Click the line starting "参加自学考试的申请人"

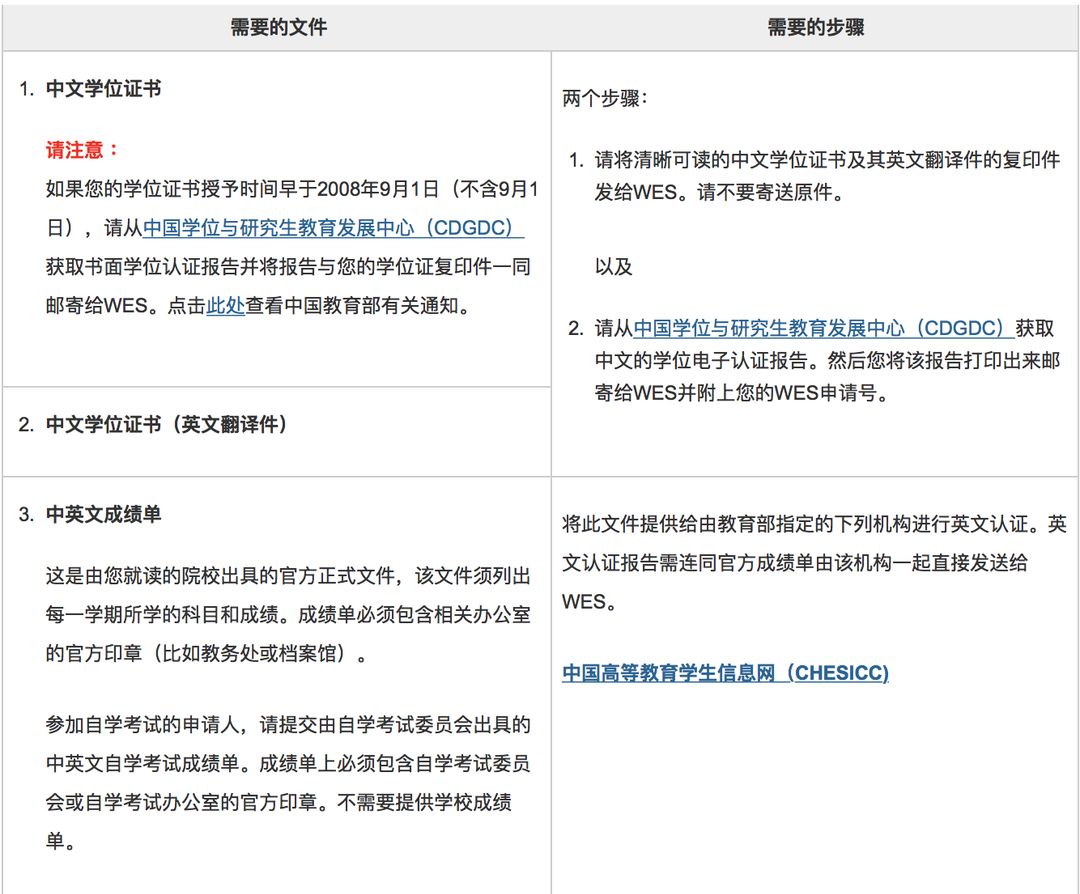click(288, 725)
